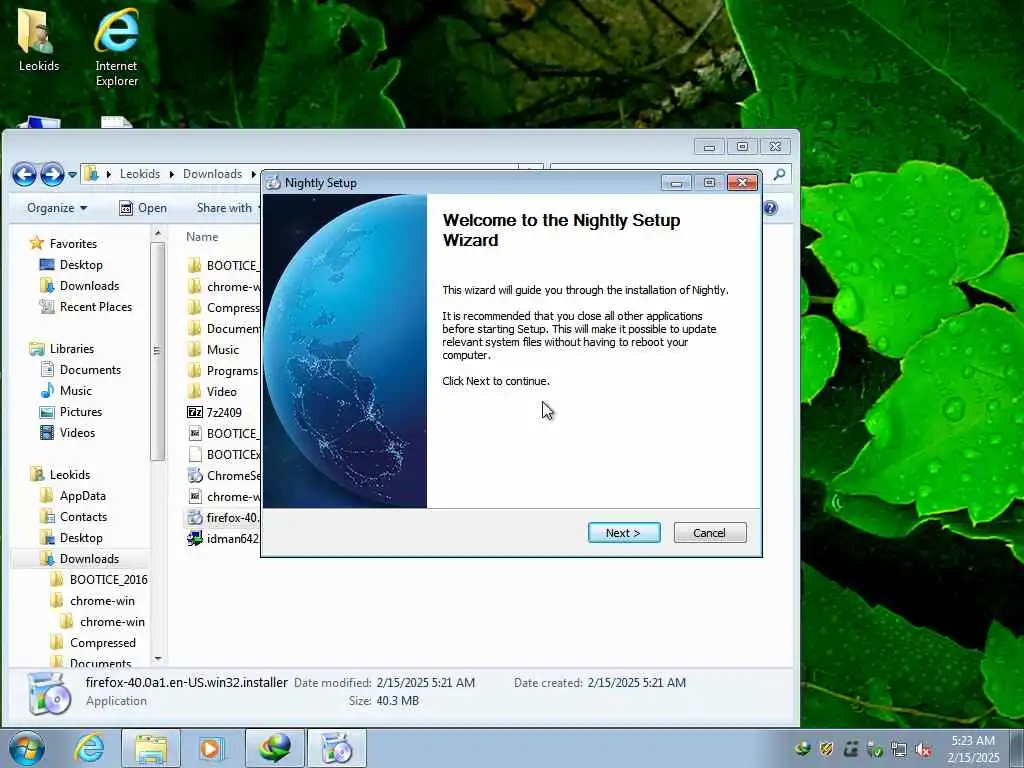Click the navigation pane scroll down arrow
This screenshot has width=1024, height=768.
tap(157, 659)
